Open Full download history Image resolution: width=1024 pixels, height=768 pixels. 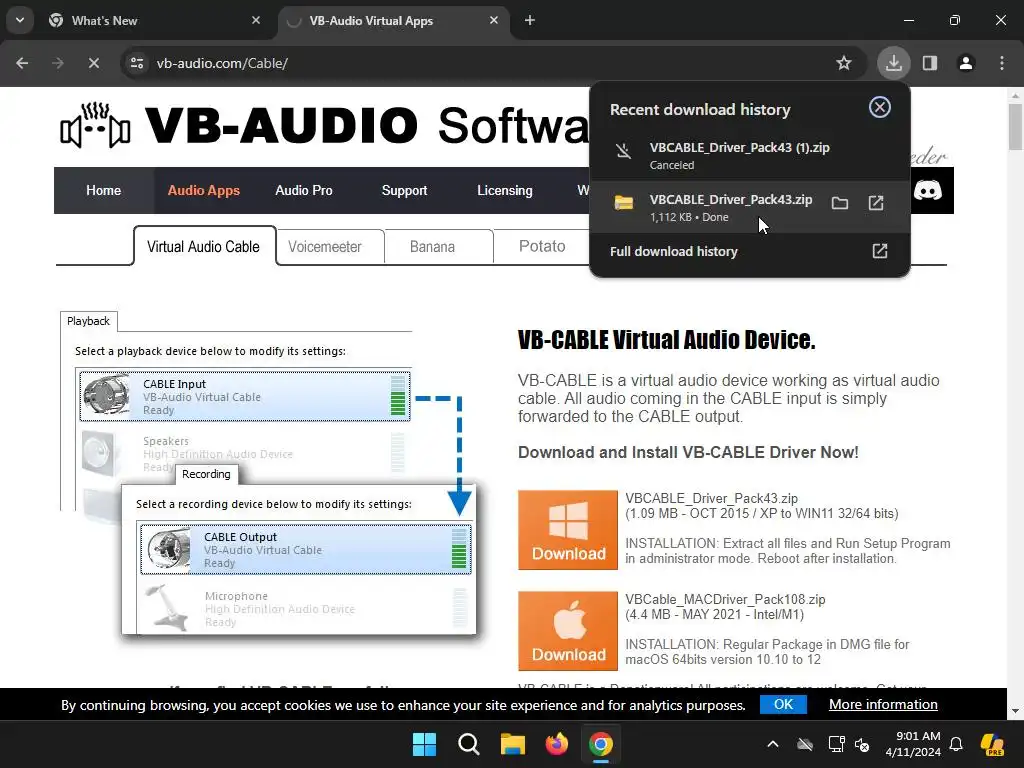coord(750,251)
